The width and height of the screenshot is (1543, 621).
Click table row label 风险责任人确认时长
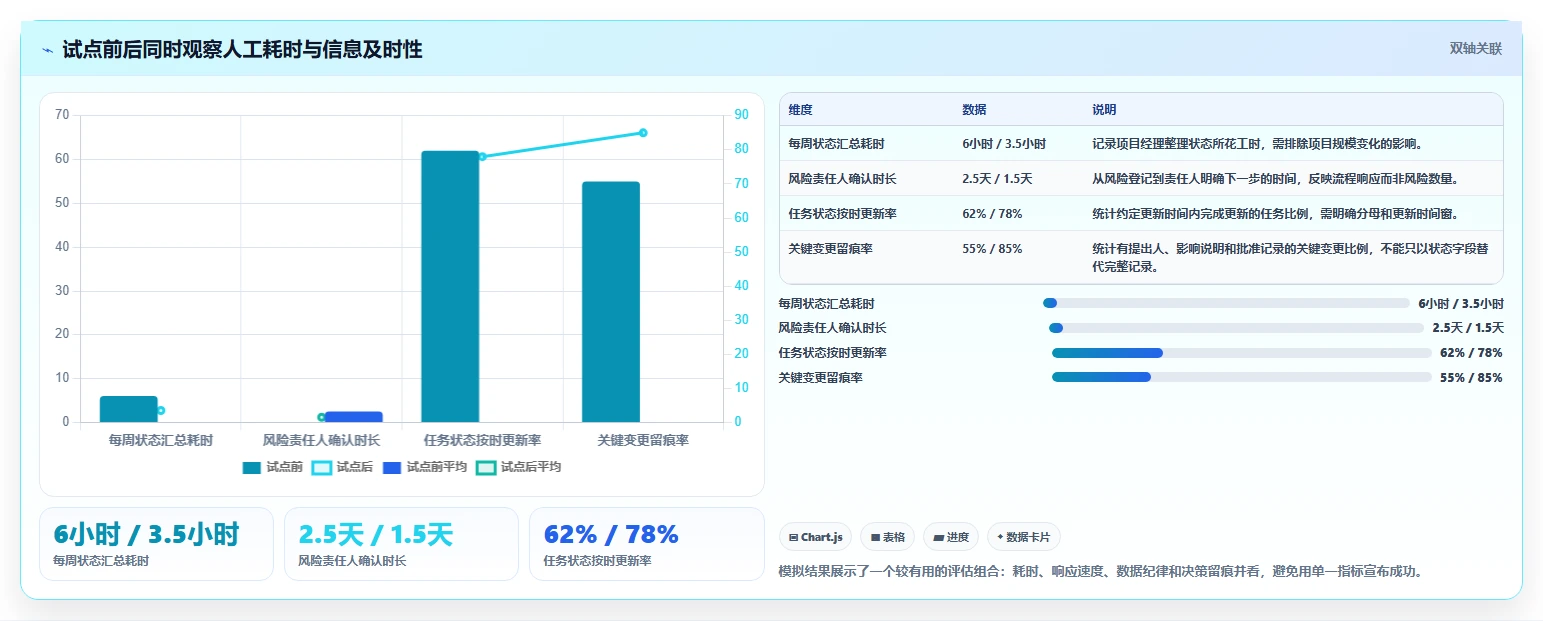tap(842, 179)
